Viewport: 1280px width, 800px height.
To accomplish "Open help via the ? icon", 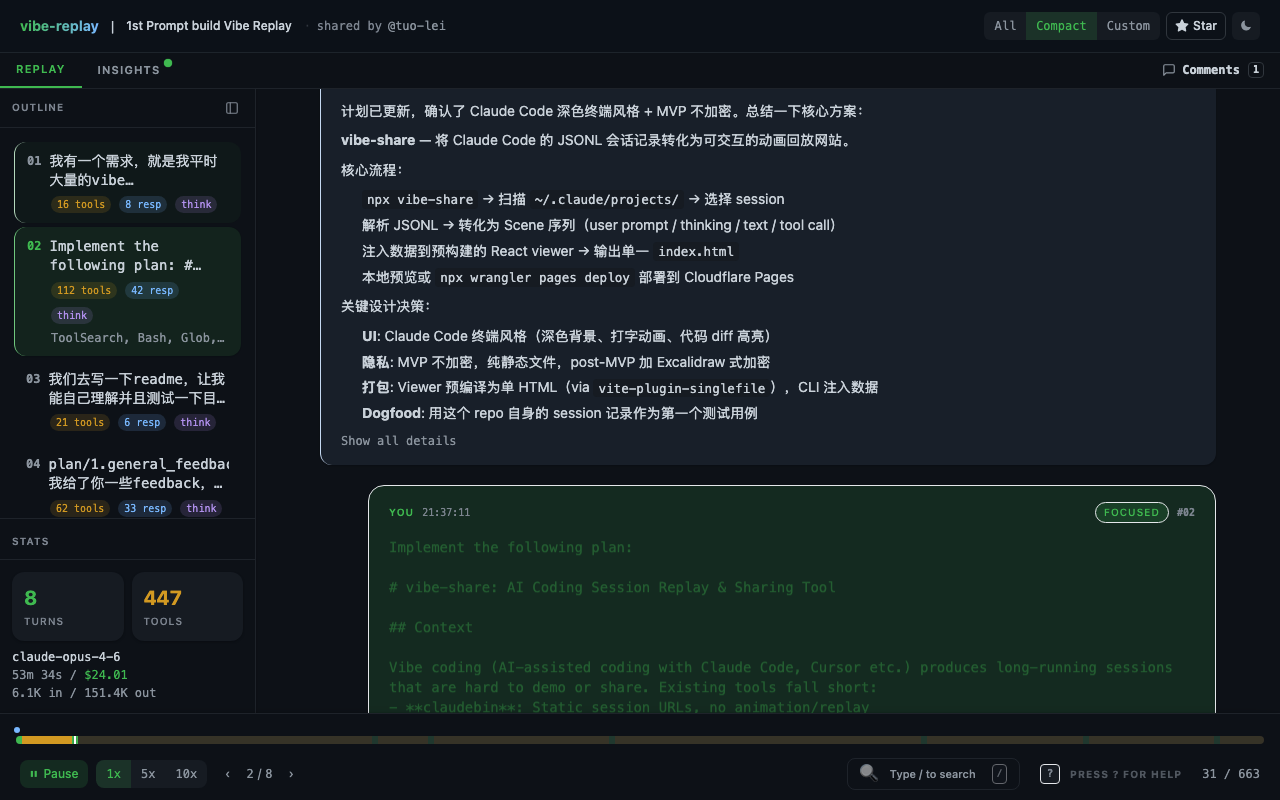I will pyautogui.click(x=1049, y=773).
